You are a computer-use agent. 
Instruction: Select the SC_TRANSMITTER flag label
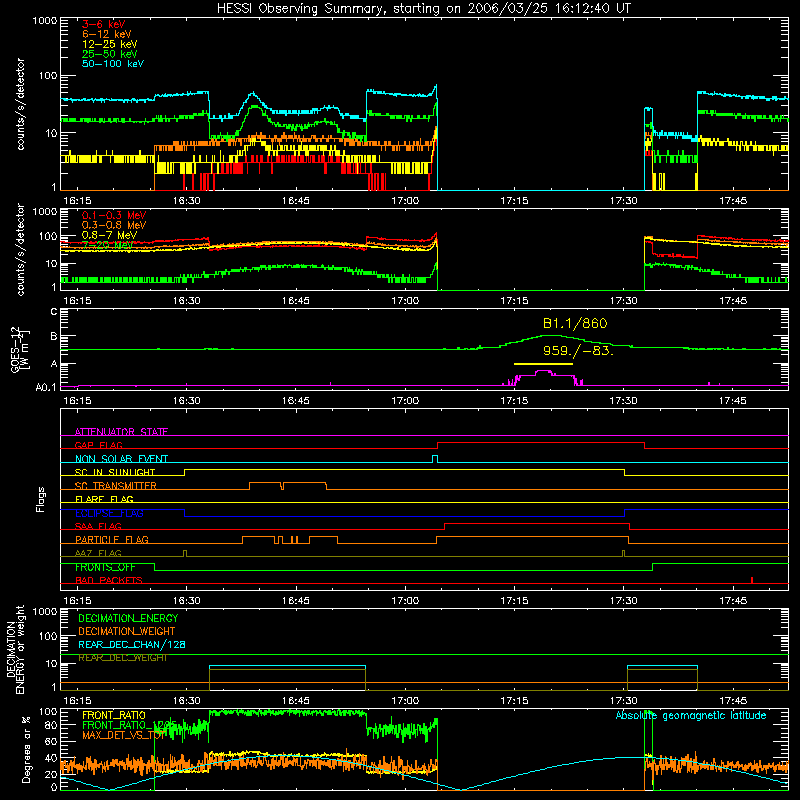click(x=116, y=486)
